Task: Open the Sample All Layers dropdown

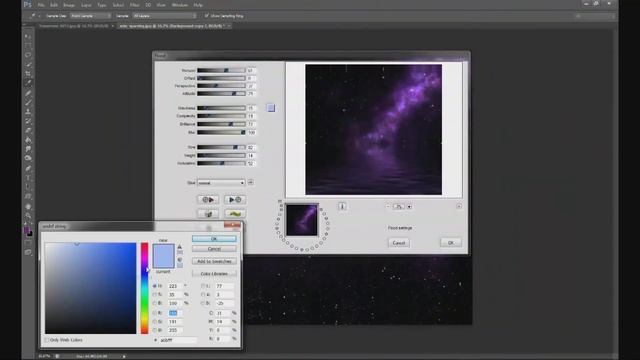Action: 164,16
